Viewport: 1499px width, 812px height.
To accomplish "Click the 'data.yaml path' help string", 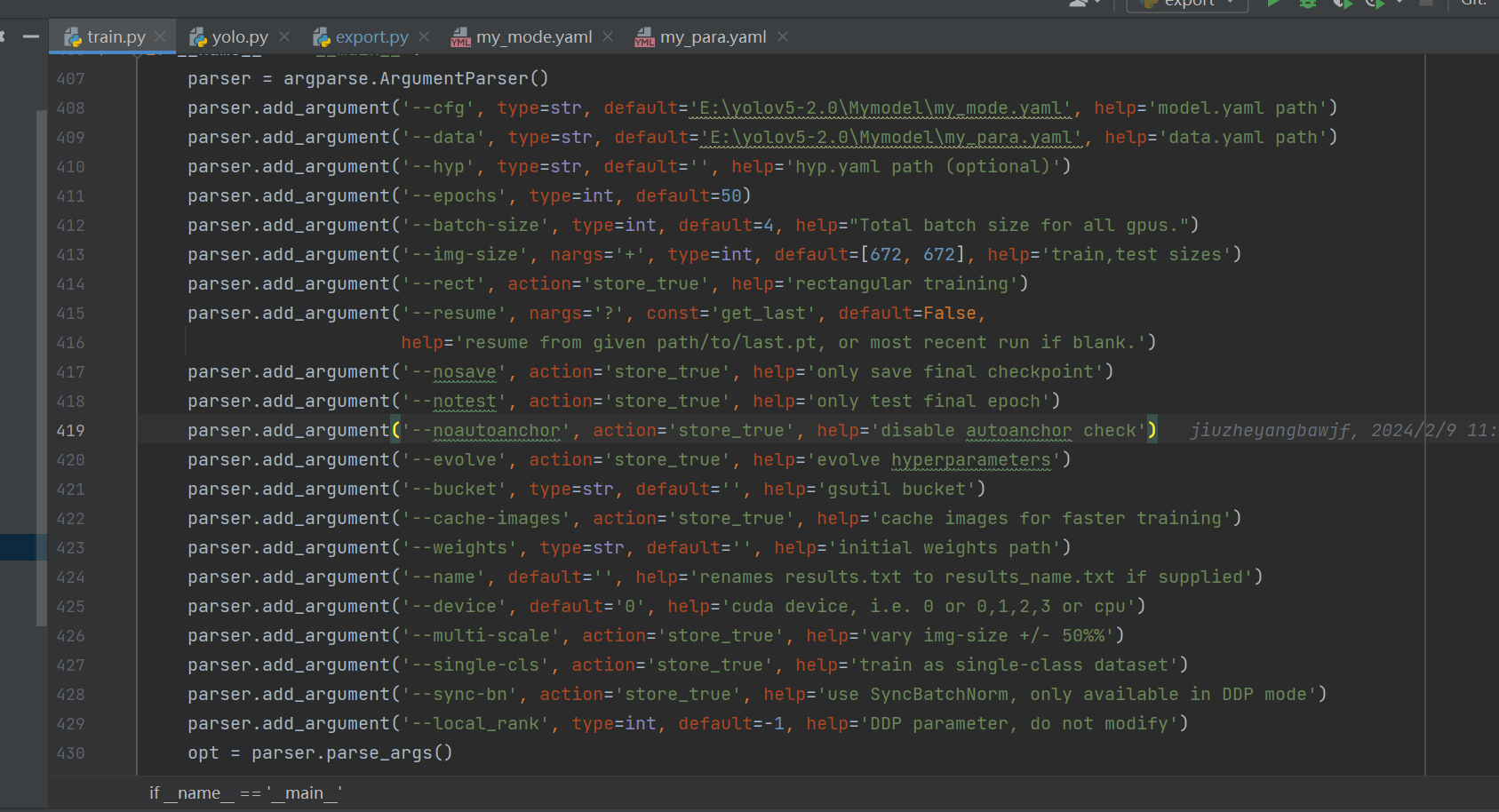I will 1243,137.
